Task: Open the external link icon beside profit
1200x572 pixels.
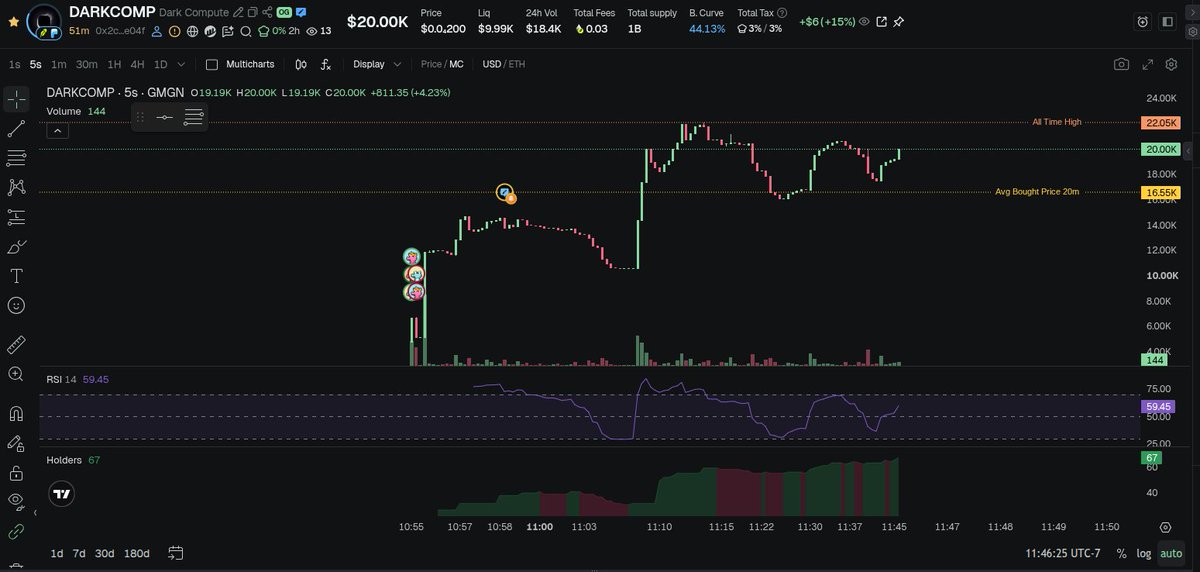Action: coord(881,21)
